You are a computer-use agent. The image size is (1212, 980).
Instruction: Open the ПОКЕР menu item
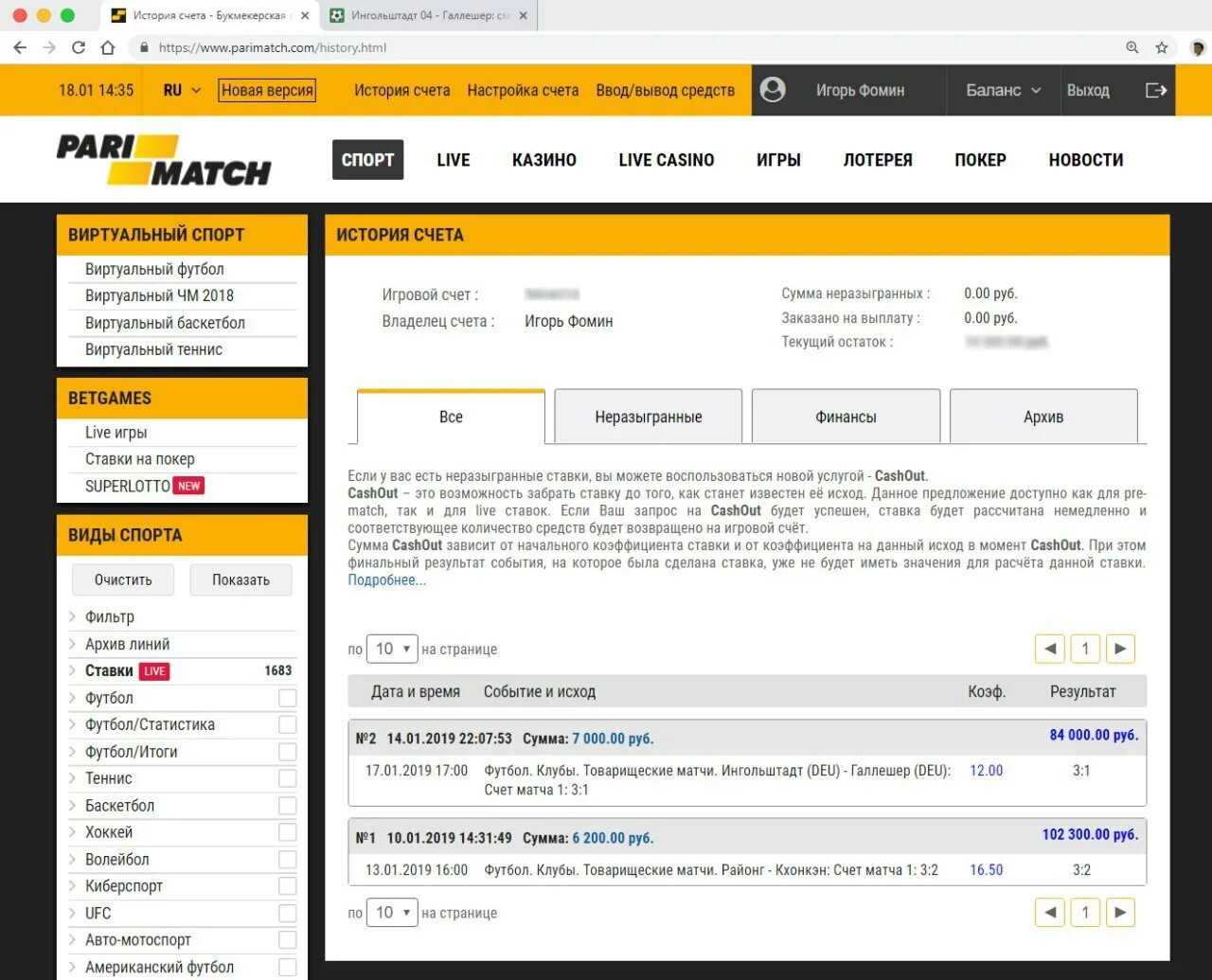[980, 160]
